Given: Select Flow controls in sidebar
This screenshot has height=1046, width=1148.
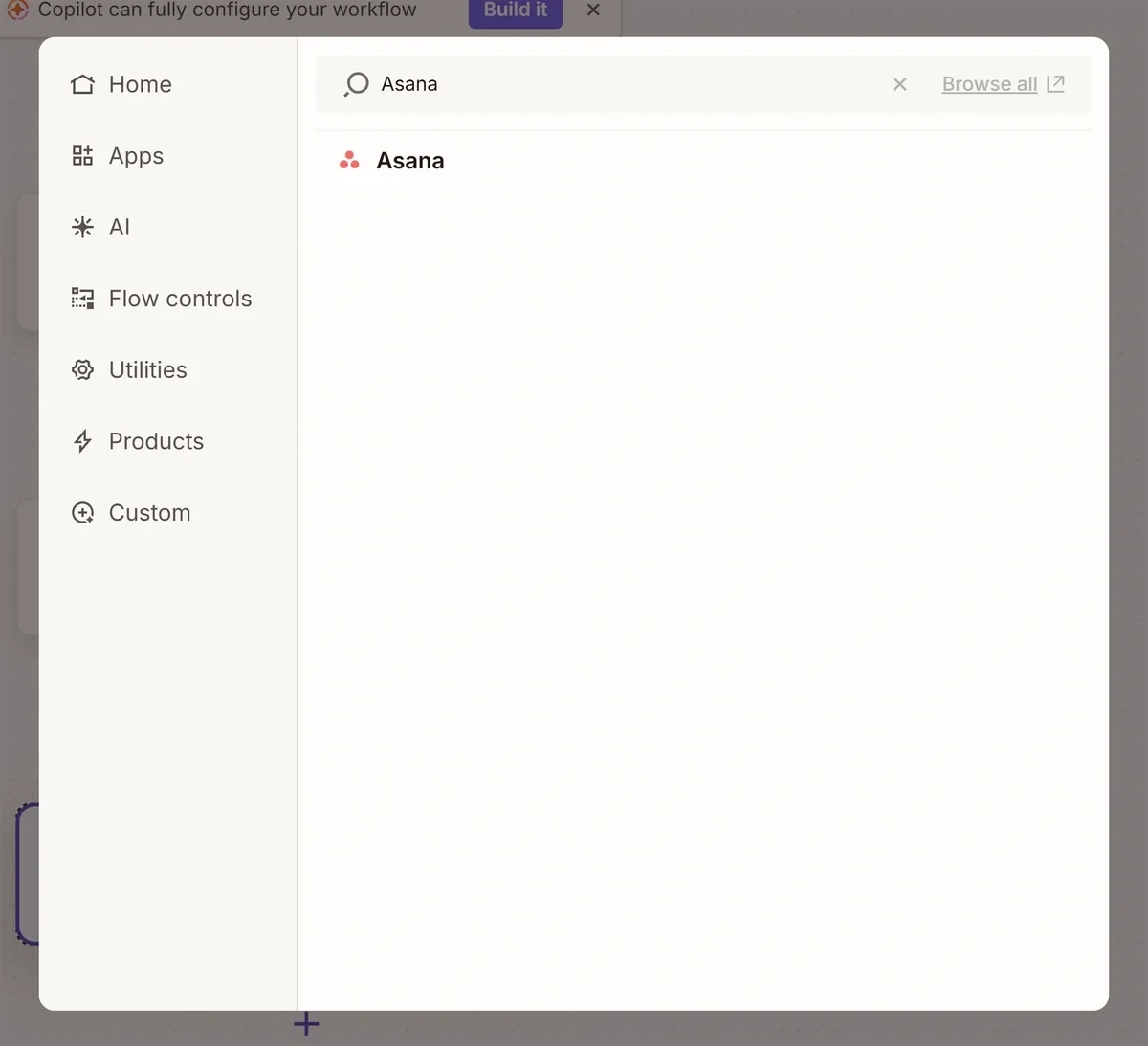Looking at the screenshot, I should point(162,299).
